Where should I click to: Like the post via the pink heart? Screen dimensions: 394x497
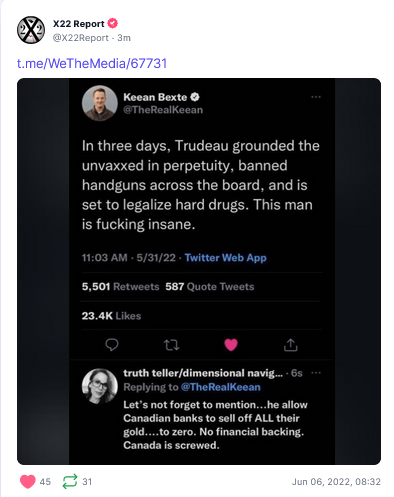[x=28, y=482]
